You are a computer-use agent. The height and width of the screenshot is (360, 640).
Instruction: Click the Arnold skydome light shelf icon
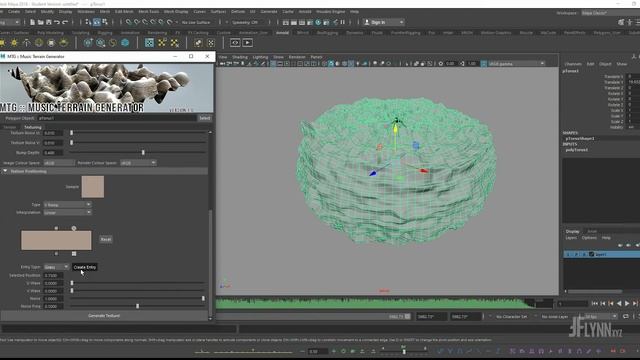tap(39, 42)
